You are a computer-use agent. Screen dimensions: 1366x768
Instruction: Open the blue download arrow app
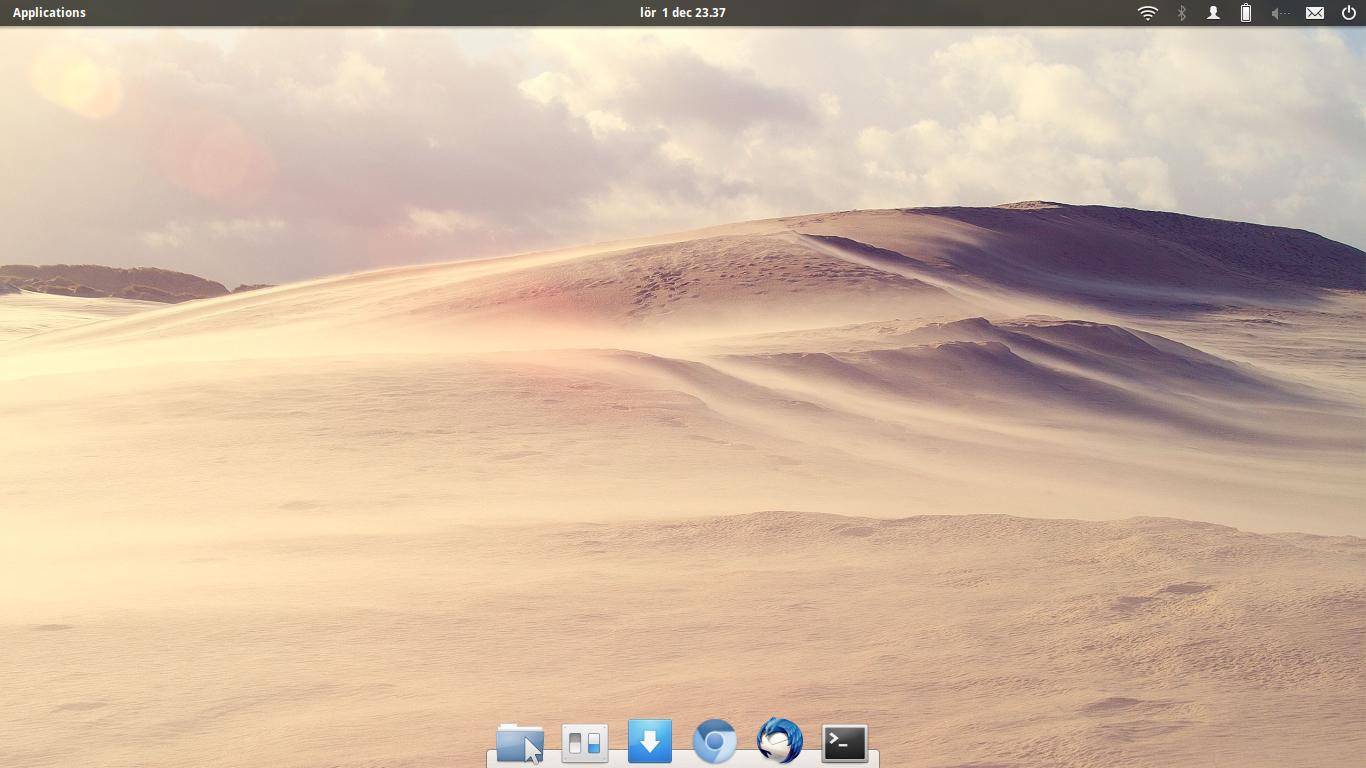(649, 742)
